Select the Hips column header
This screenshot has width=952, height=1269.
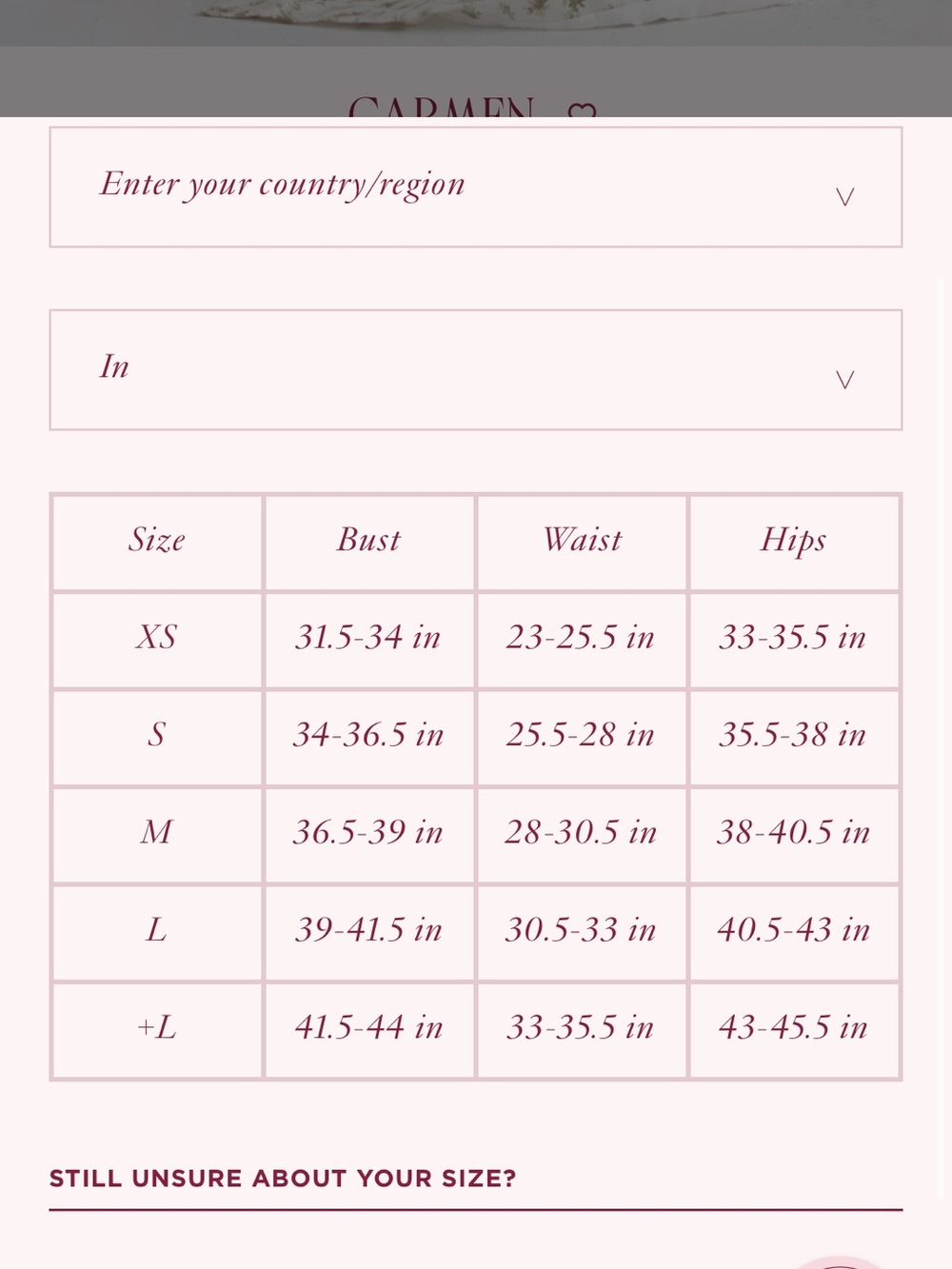pos(793,541)
